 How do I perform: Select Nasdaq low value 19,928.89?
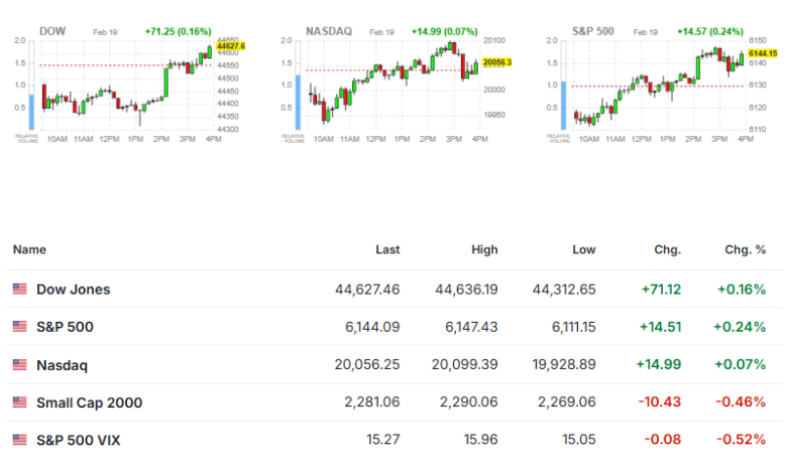[564, 365]
